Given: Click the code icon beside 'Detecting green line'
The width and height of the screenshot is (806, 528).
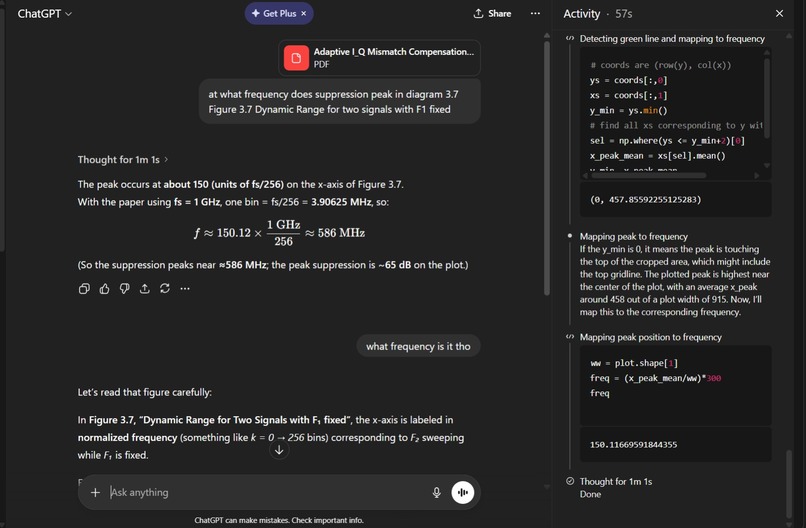Looking at the screenshot, I should (x=570, y=39).
